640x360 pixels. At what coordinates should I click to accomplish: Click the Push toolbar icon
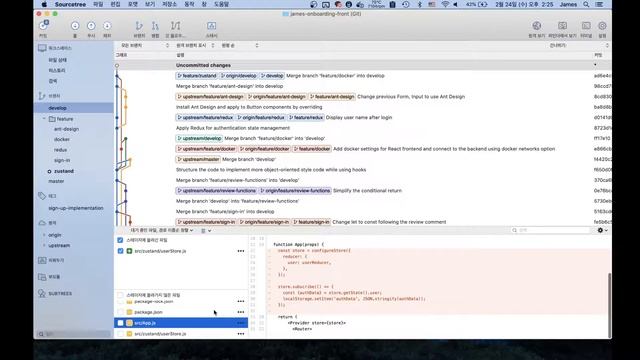pos(91,26)
